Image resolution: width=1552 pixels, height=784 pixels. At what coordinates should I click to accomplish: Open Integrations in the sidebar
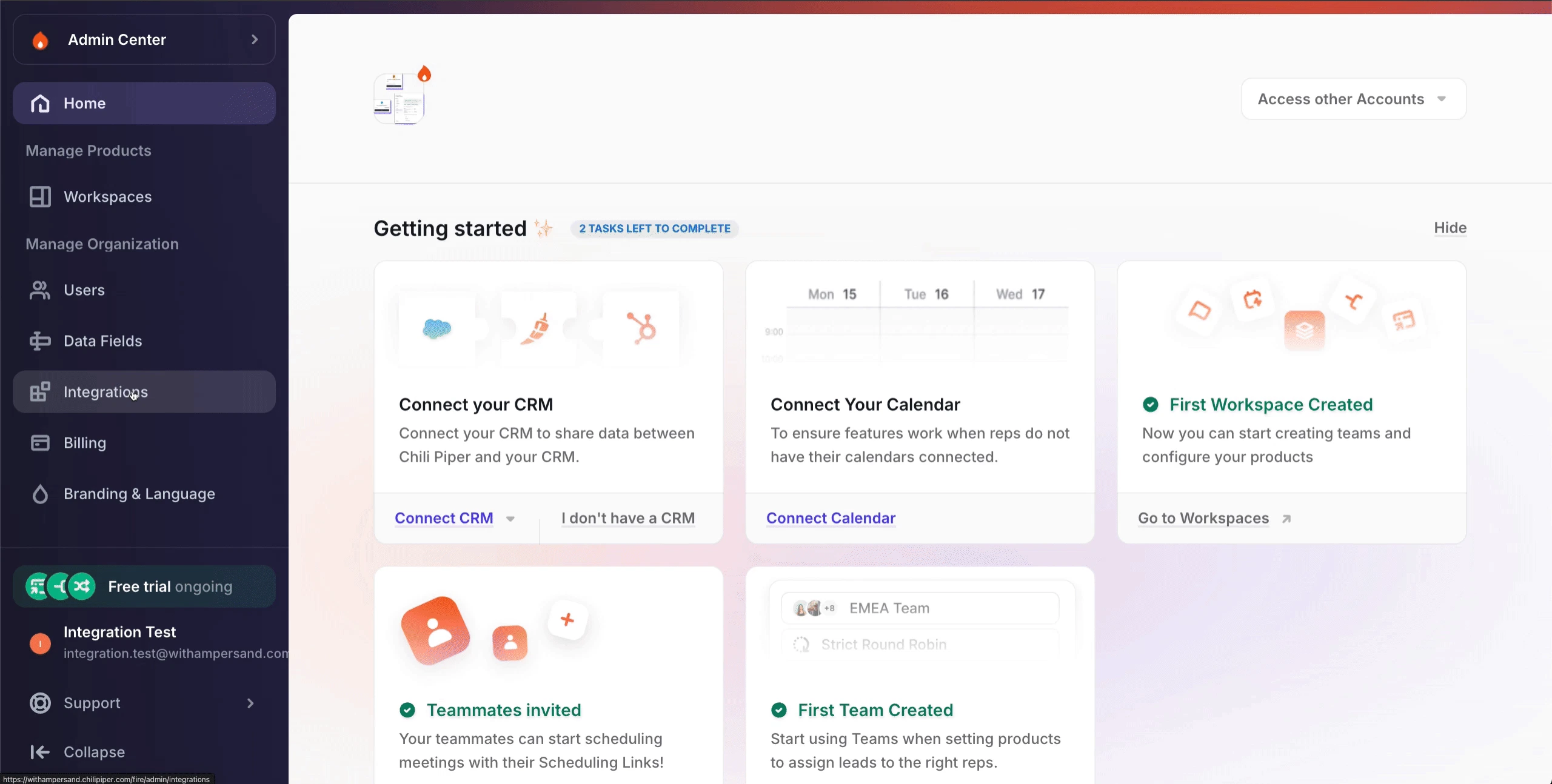(x=105, y=392)
